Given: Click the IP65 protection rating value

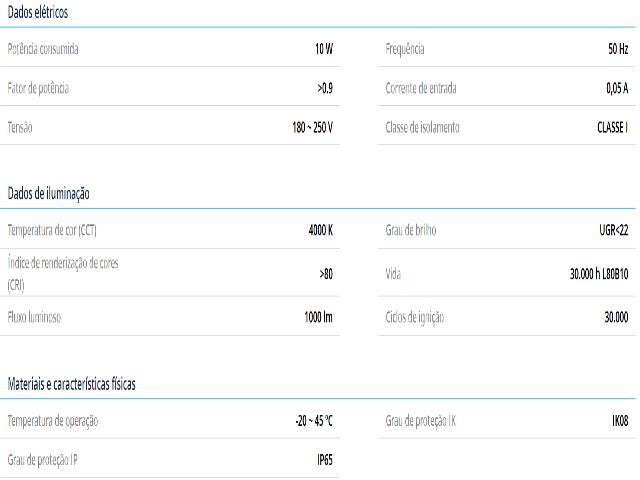Looking at the screenshot, I should [x=325, y=460].
